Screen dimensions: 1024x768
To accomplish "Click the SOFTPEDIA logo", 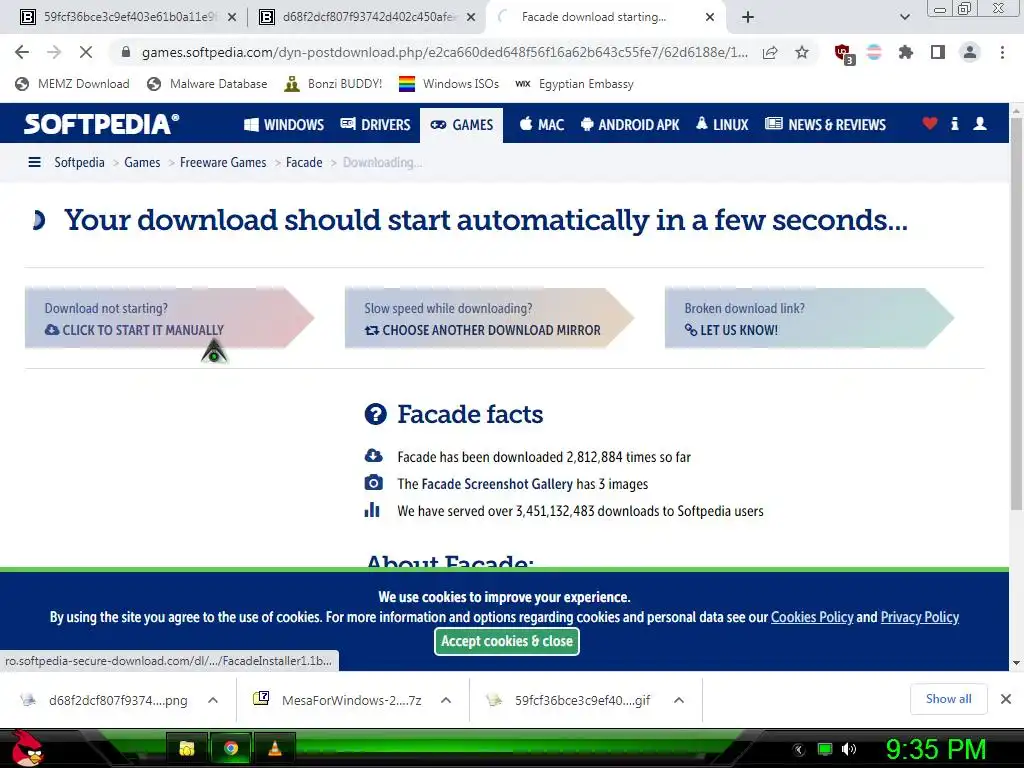I will point(101,123).
